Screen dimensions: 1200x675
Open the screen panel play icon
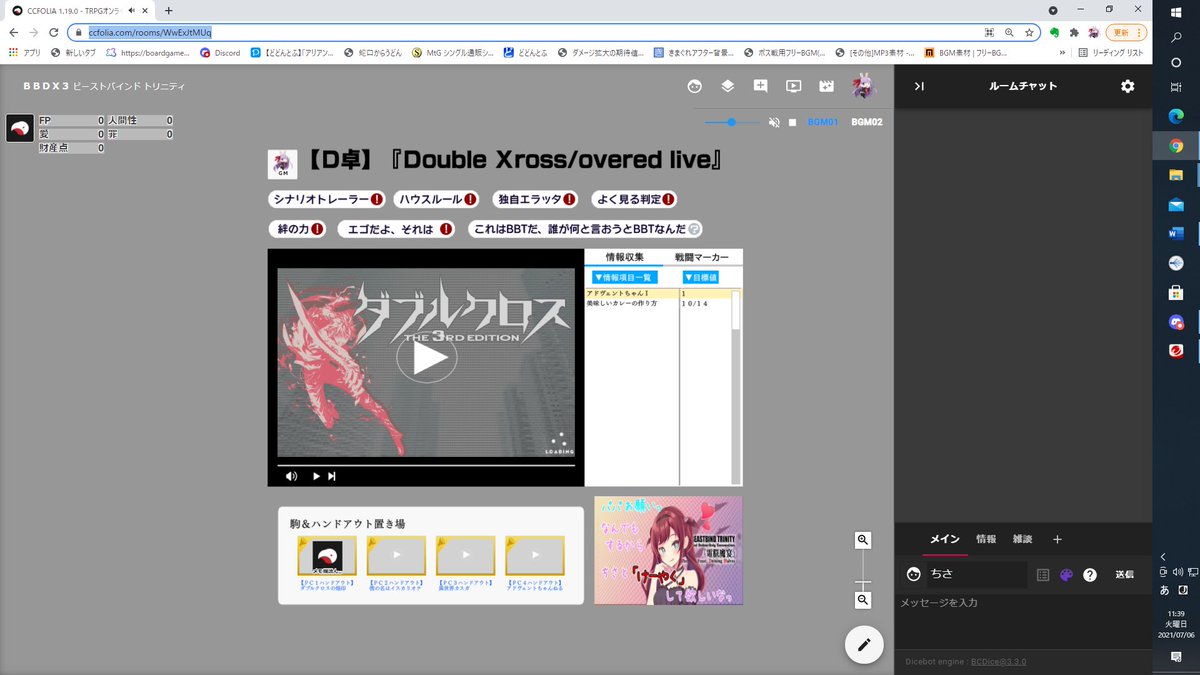click(x=793, y=86)
